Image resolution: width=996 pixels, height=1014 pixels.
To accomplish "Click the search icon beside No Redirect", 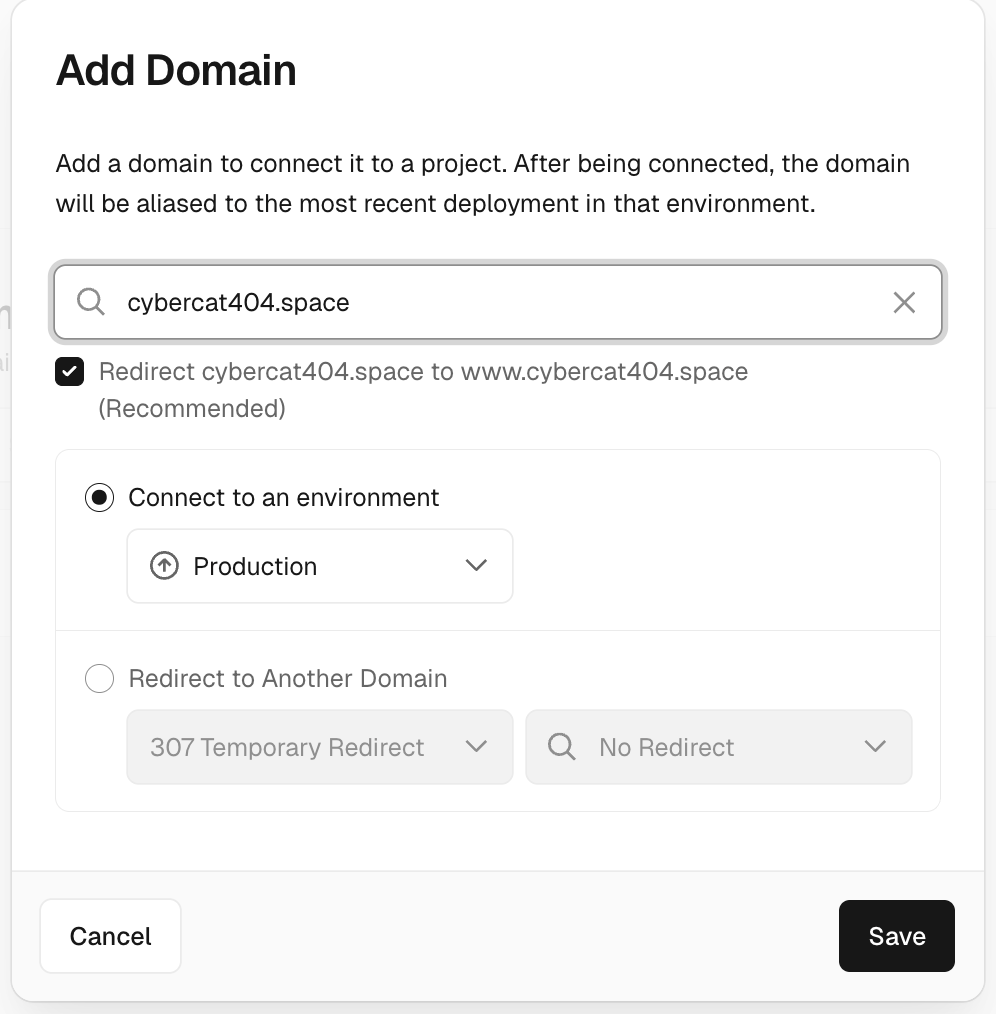I will tap(561, 747).
